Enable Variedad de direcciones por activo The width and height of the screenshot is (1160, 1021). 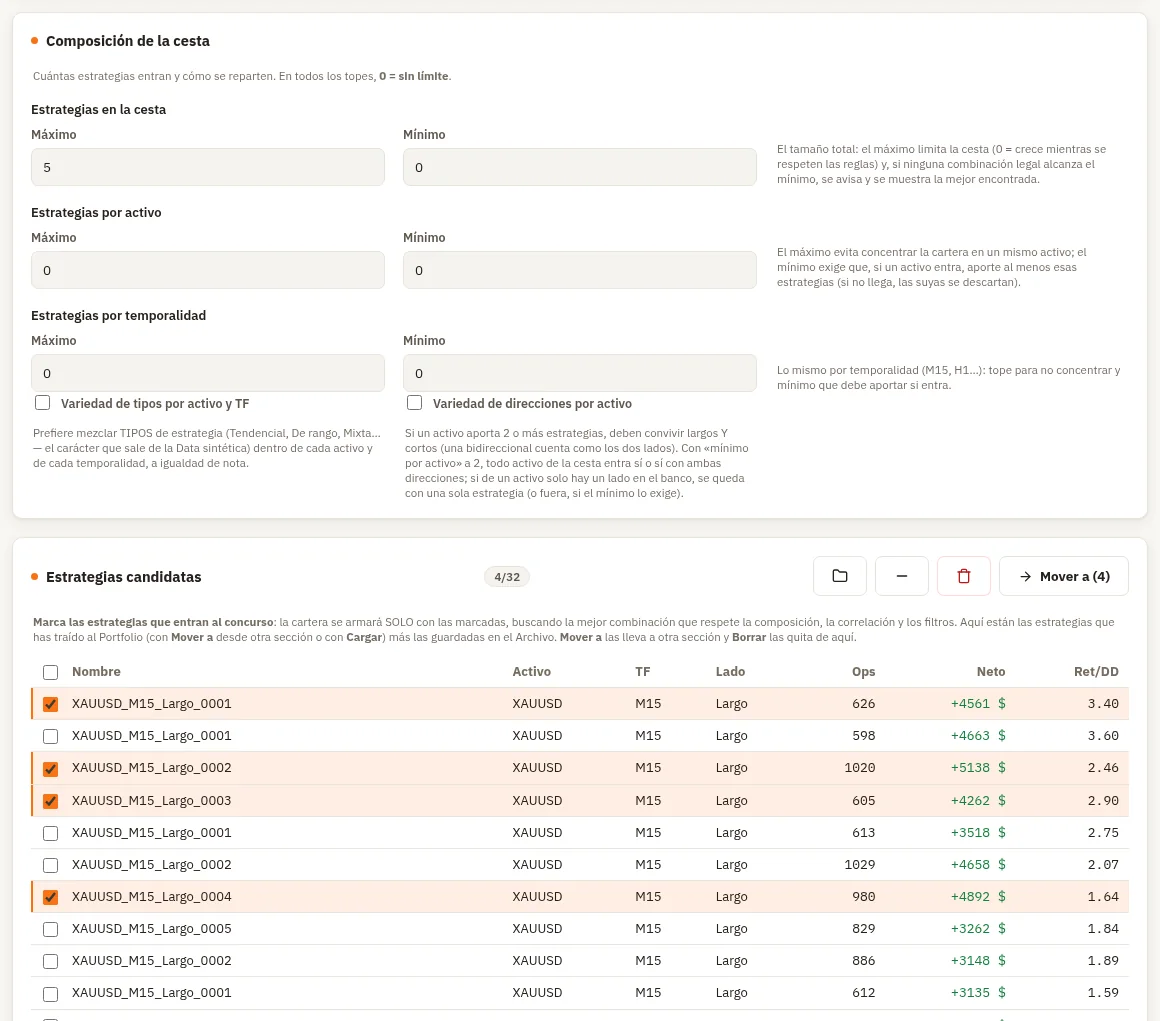click(x=415, y=402)
